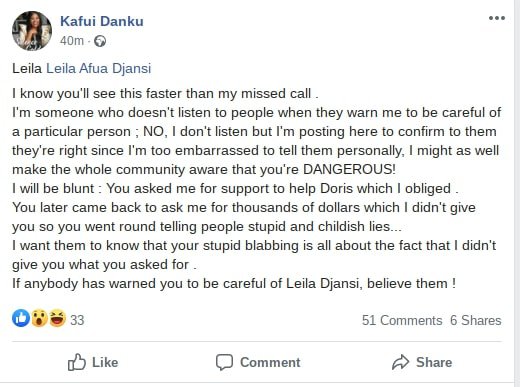Click the Share button label

pos(434,362)
